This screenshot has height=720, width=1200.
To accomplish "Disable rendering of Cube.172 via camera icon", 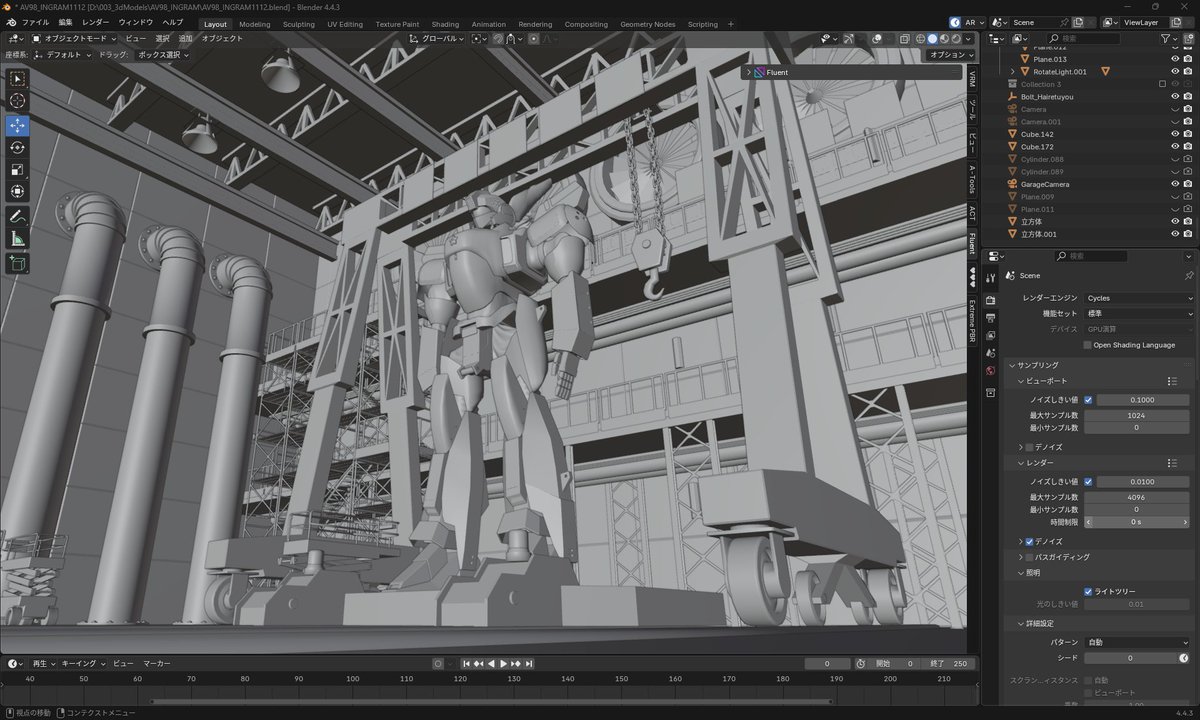I will [x=1187, y=147].
